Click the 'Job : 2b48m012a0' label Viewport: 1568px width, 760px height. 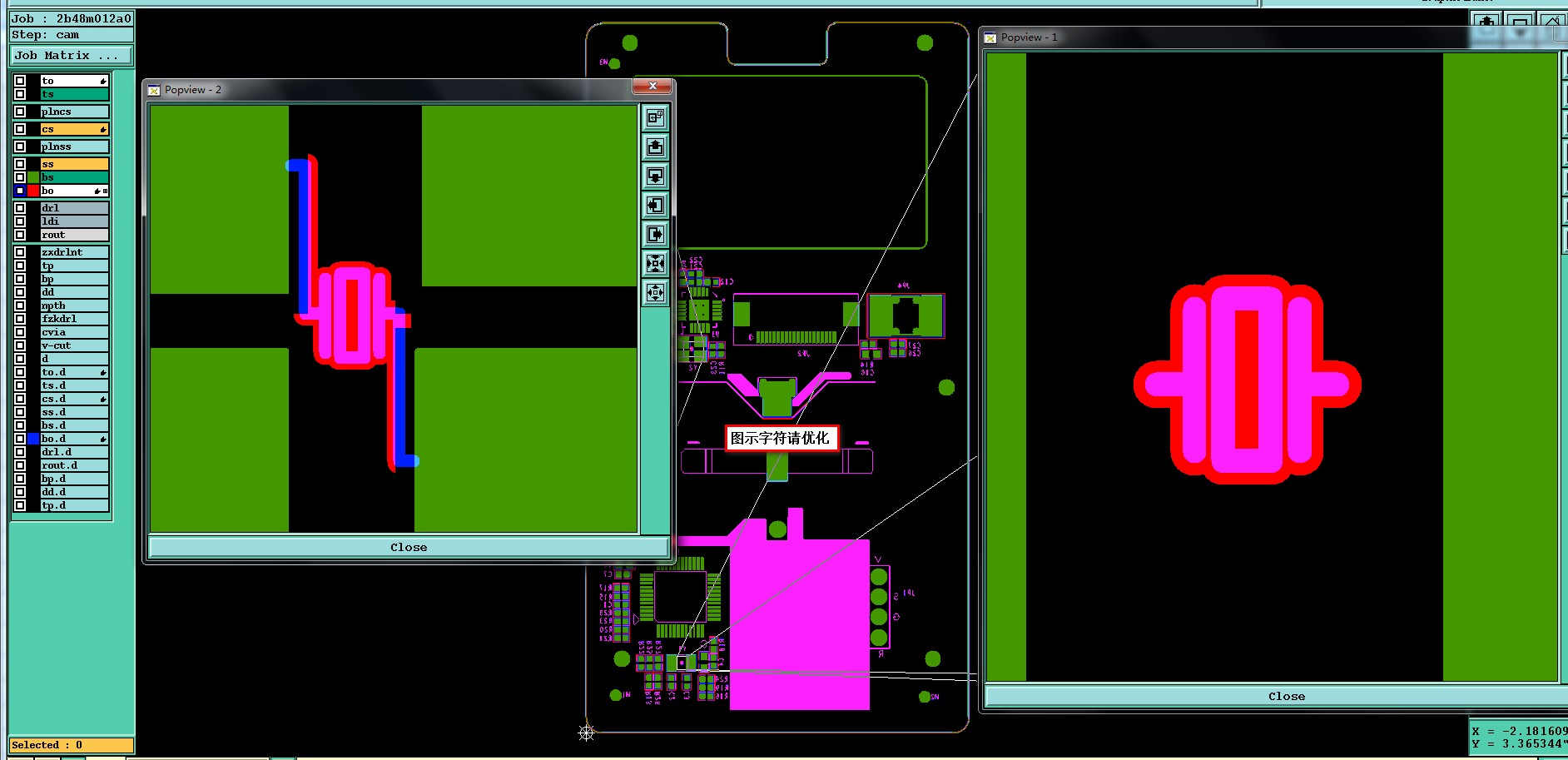(72, 18)
